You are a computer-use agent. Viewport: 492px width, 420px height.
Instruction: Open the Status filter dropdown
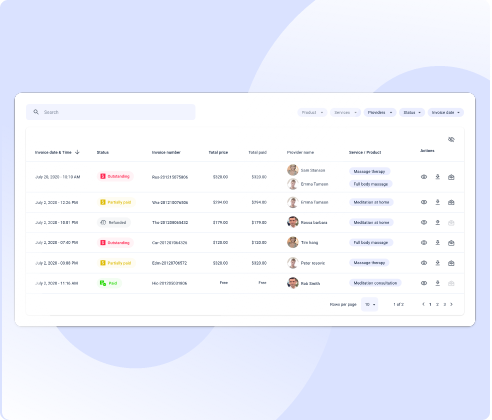click(412, 113)
